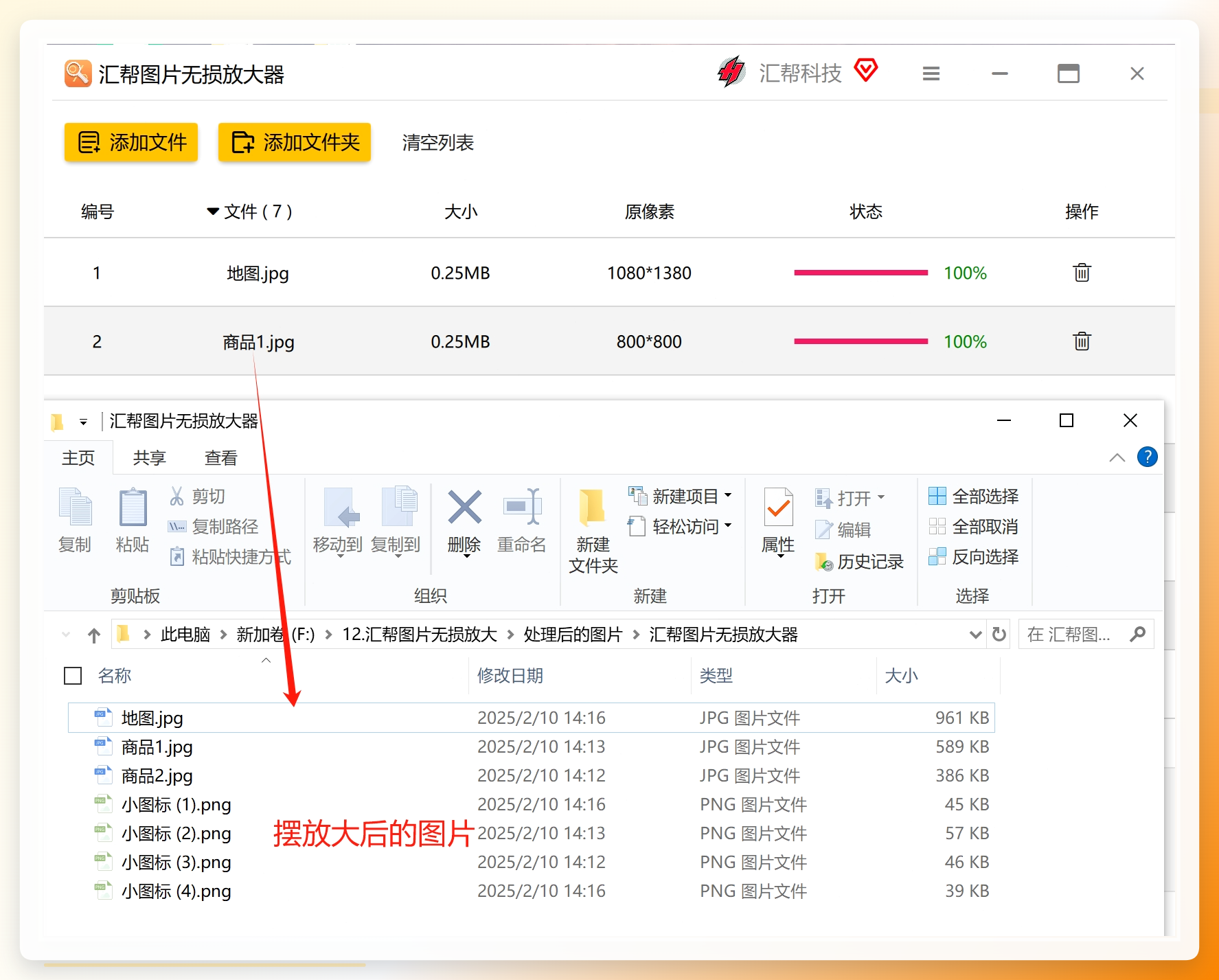This screenshot has height=980, width=1219.
Task: Click the 地图.jpg progress bar
Action: 861,273
